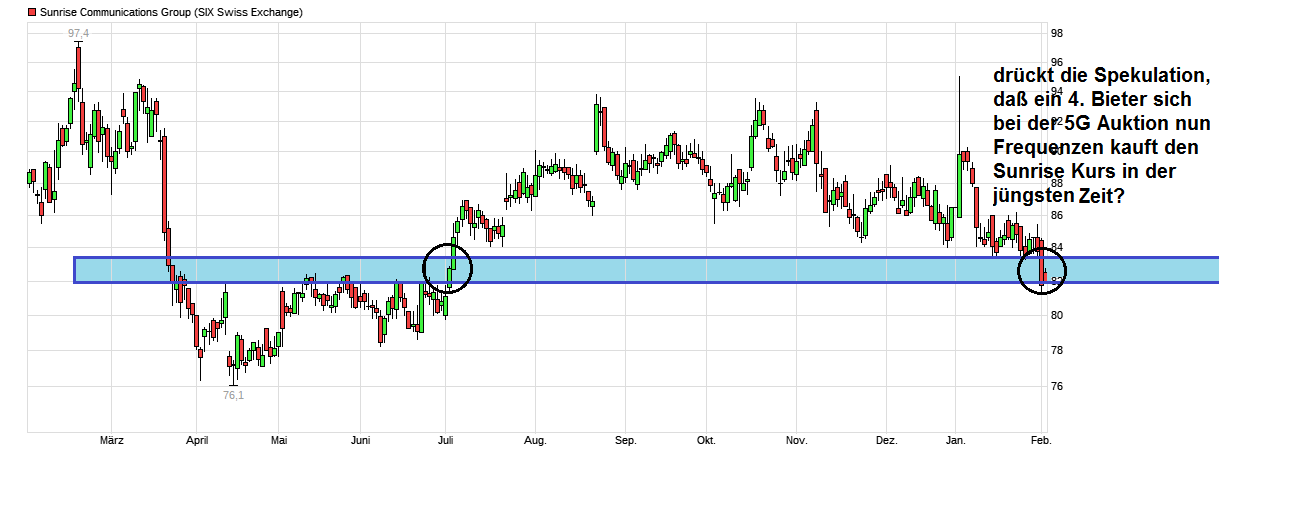Click the 'Okt.' month label

(706, 440)
